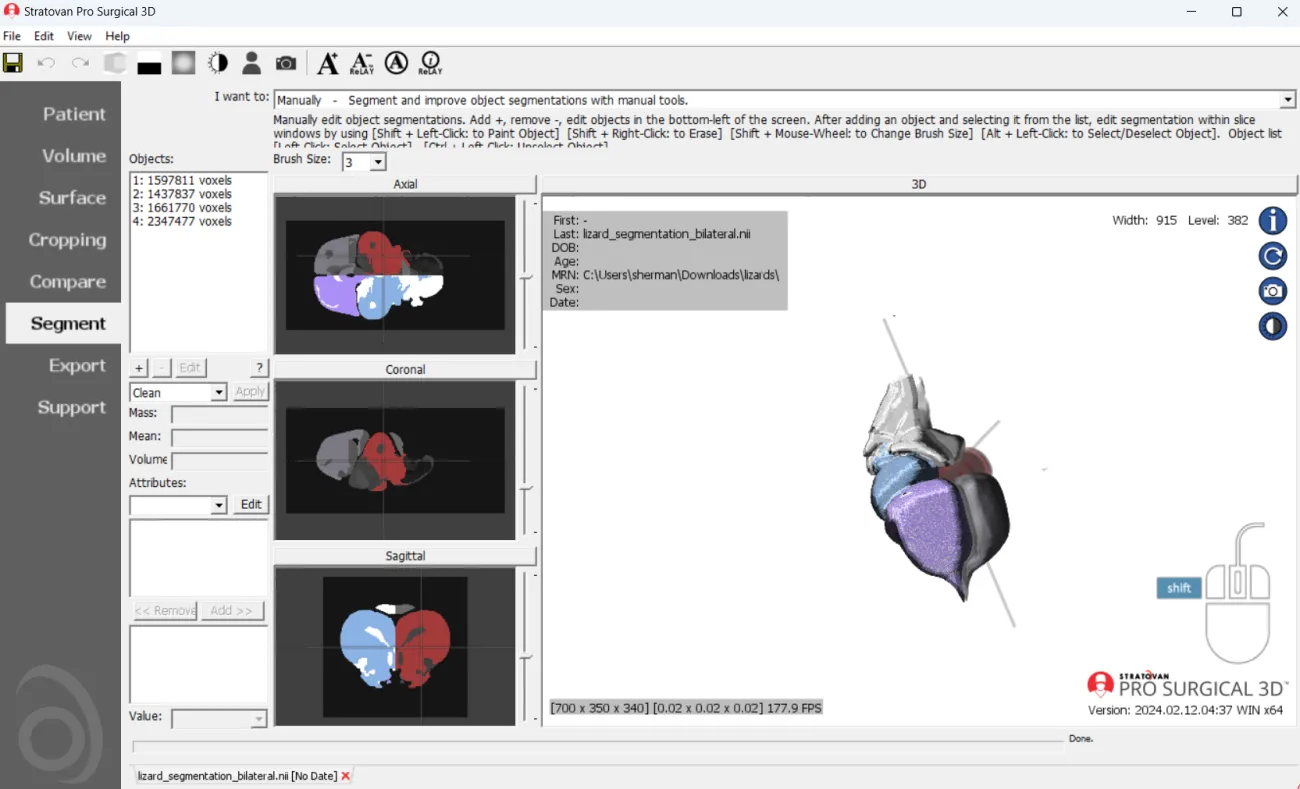This screenshot has height=789, width=1300.
Task: Click the circled A toolbar icon
Action: pyautogui.click(x=397, y=64)
